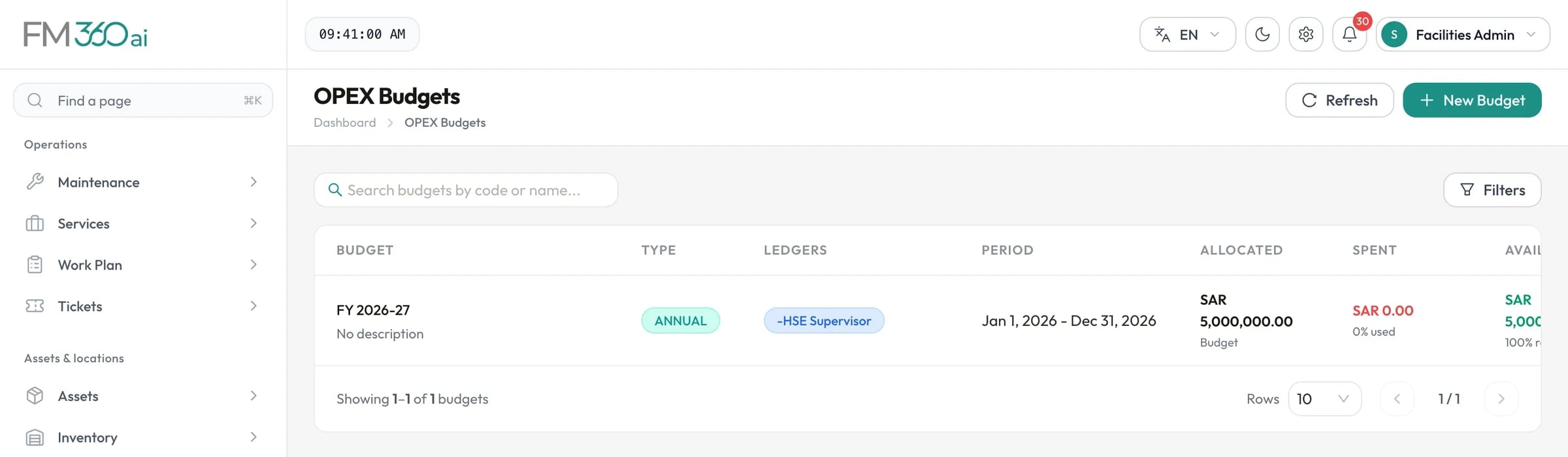Click the Services briefcase icon
1568x457 pixels.
coord(35,223)
